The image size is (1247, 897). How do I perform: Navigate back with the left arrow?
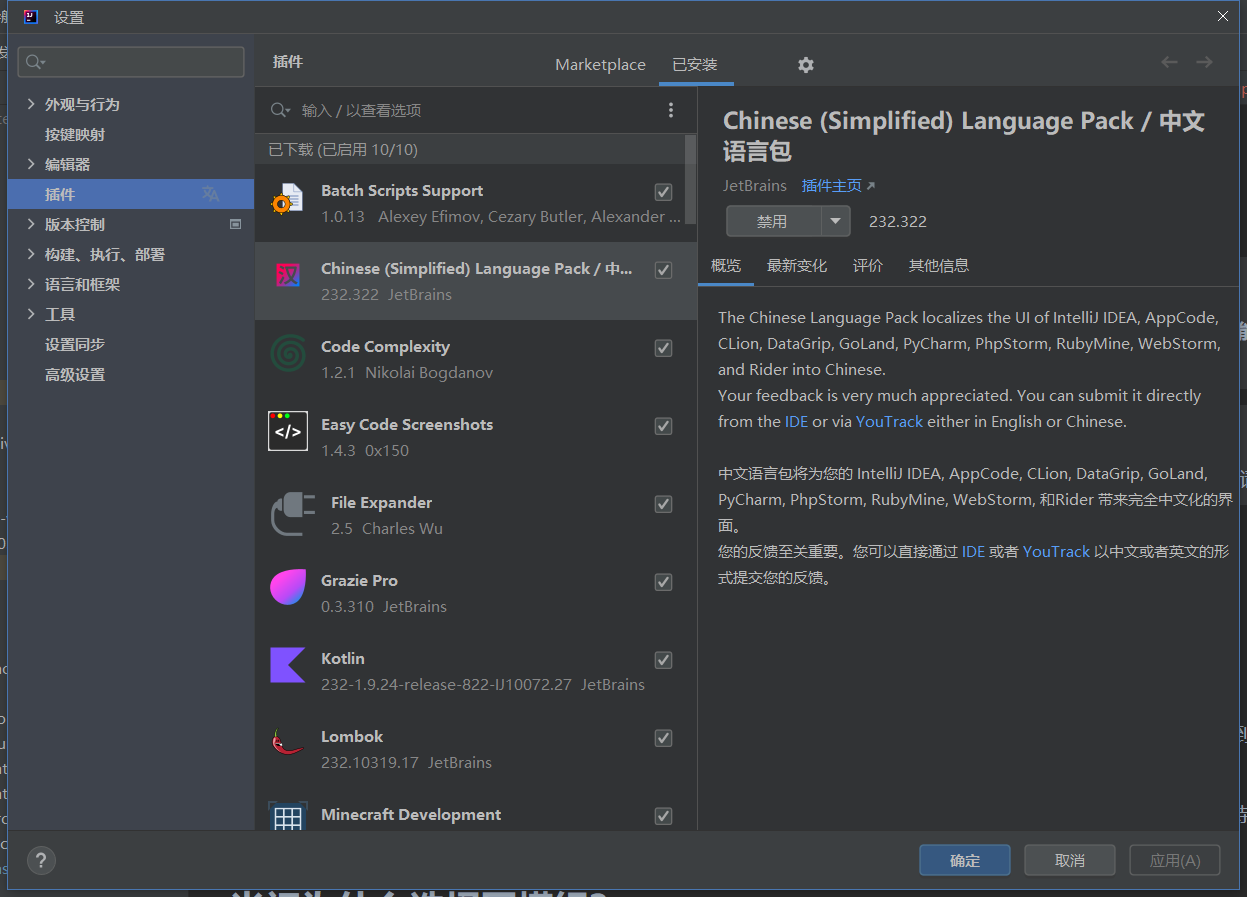pyautogui.click(x=1169, y=62)
